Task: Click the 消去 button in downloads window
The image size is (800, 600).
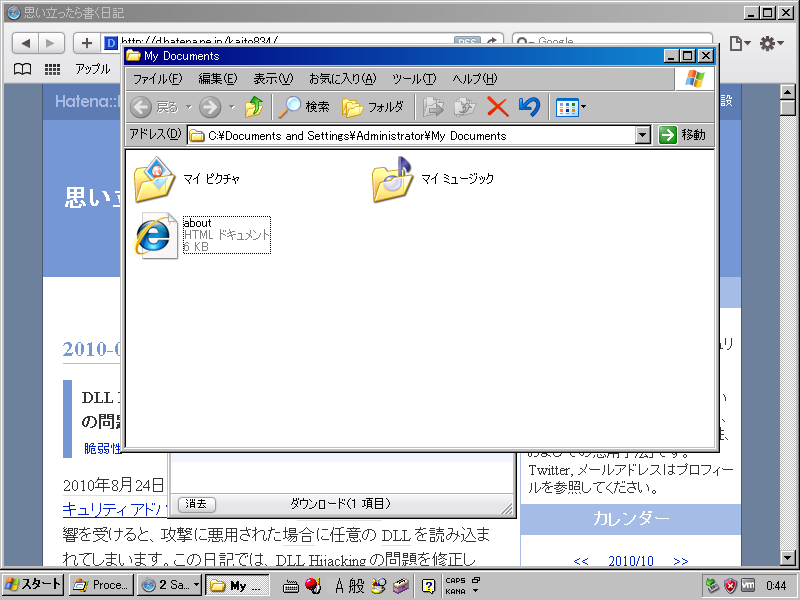Action: pyautogui.click(x=197, y=504)
